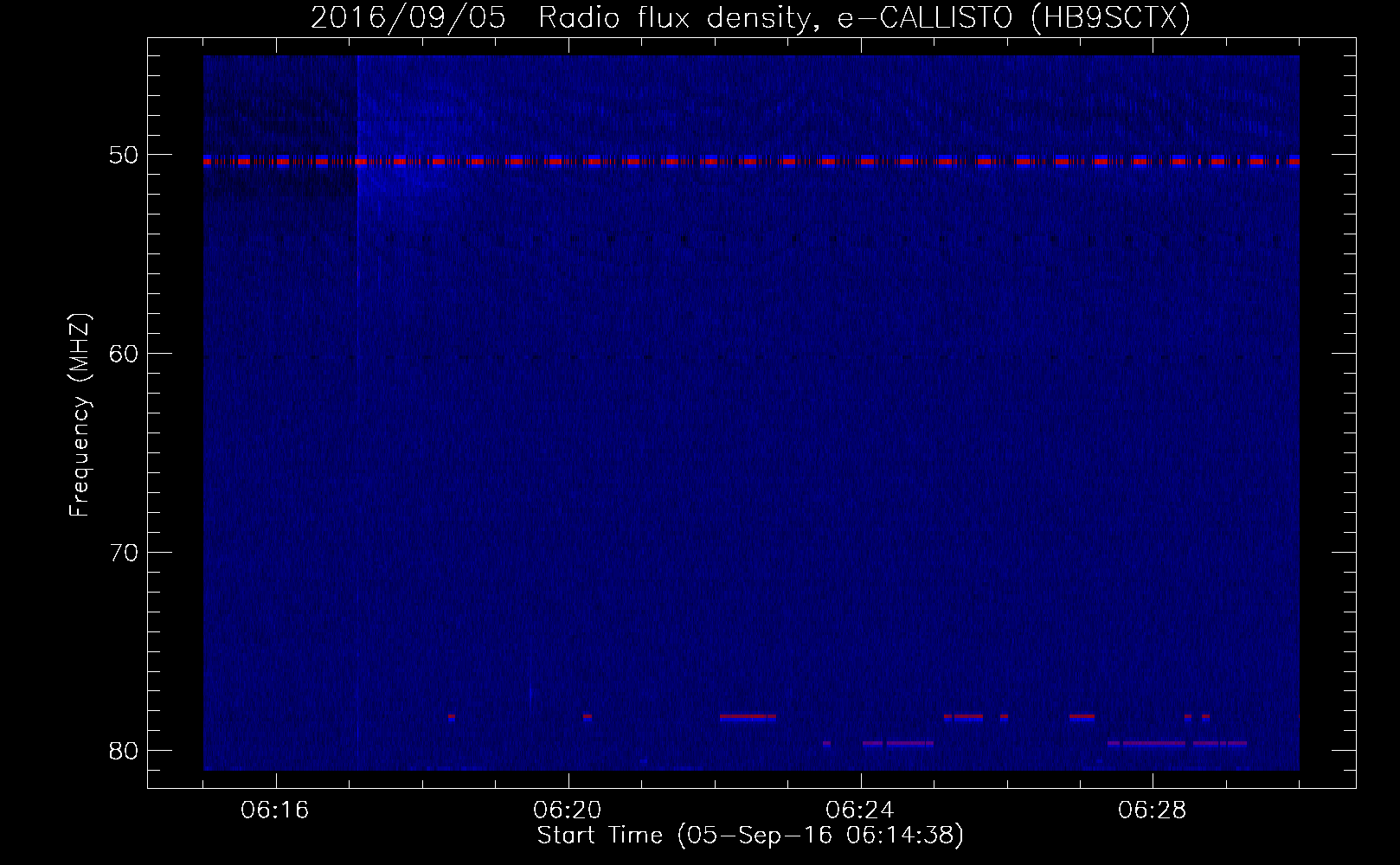Viewport: 1400px width, 865px height.
Task: Click the plot title 'Radio flux density, e-CALLISTO (HB9SCTX)'
Action: point(864,17)
